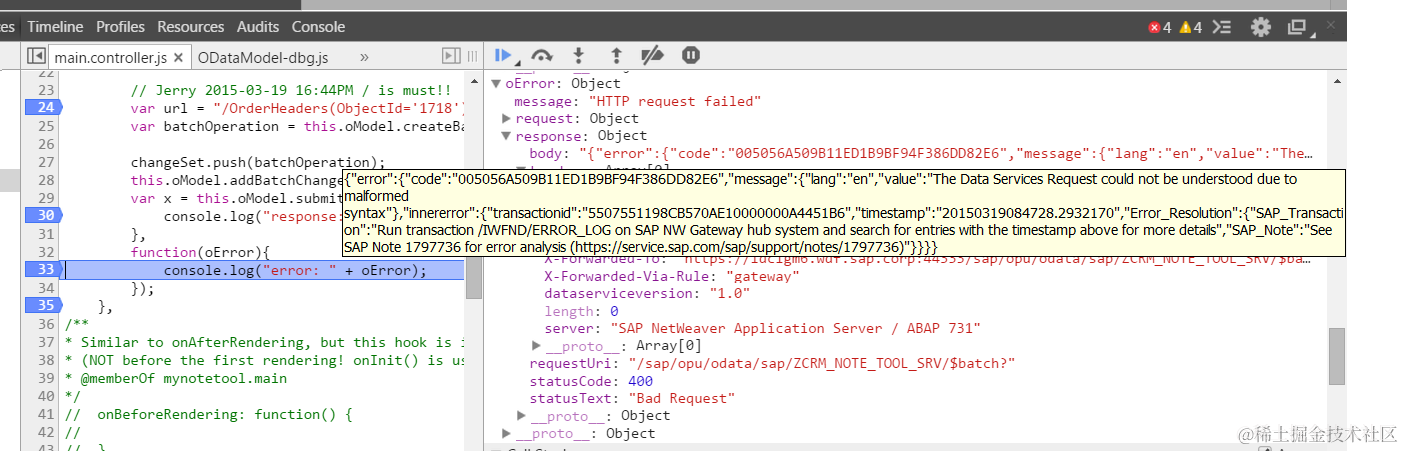1404x451 pixels.
Task: Select the ODataModel-dbg.js file tab
Action: (x=263, y=58)
